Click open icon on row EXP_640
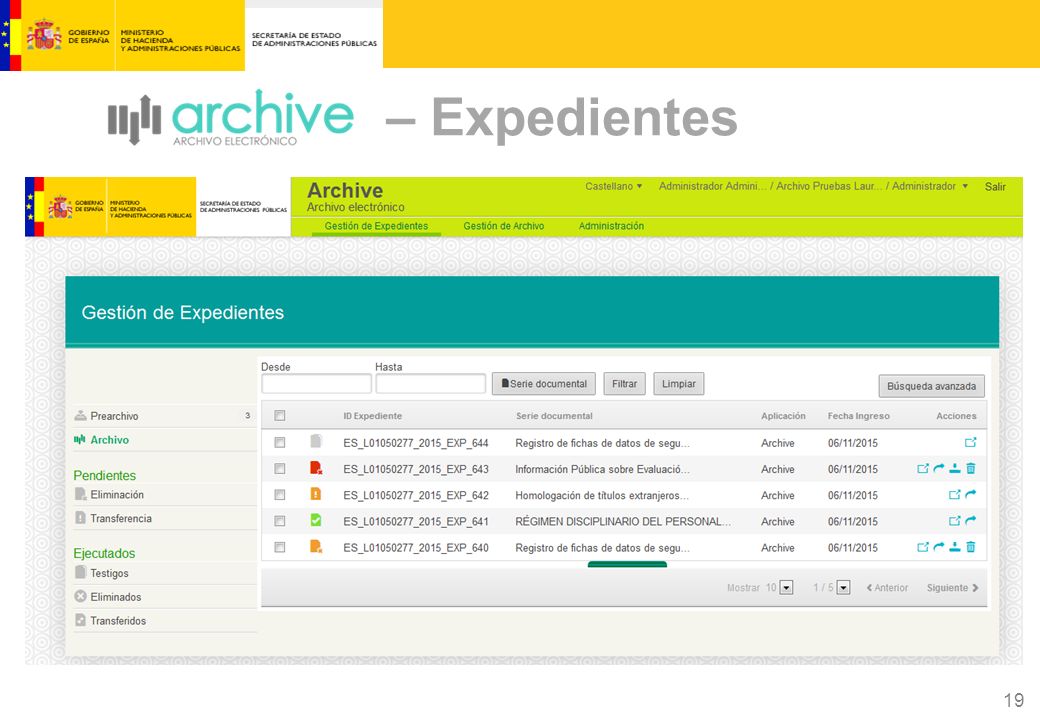The image size is (1040, 720). pyautogui.click(x=923, y=547)
